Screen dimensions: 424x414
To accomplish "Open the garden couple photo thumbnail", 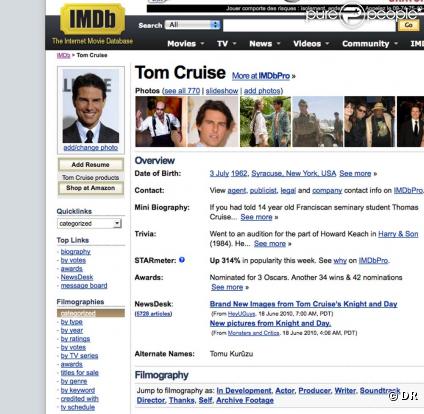I will pyautogui.click(x=265, y=122).
